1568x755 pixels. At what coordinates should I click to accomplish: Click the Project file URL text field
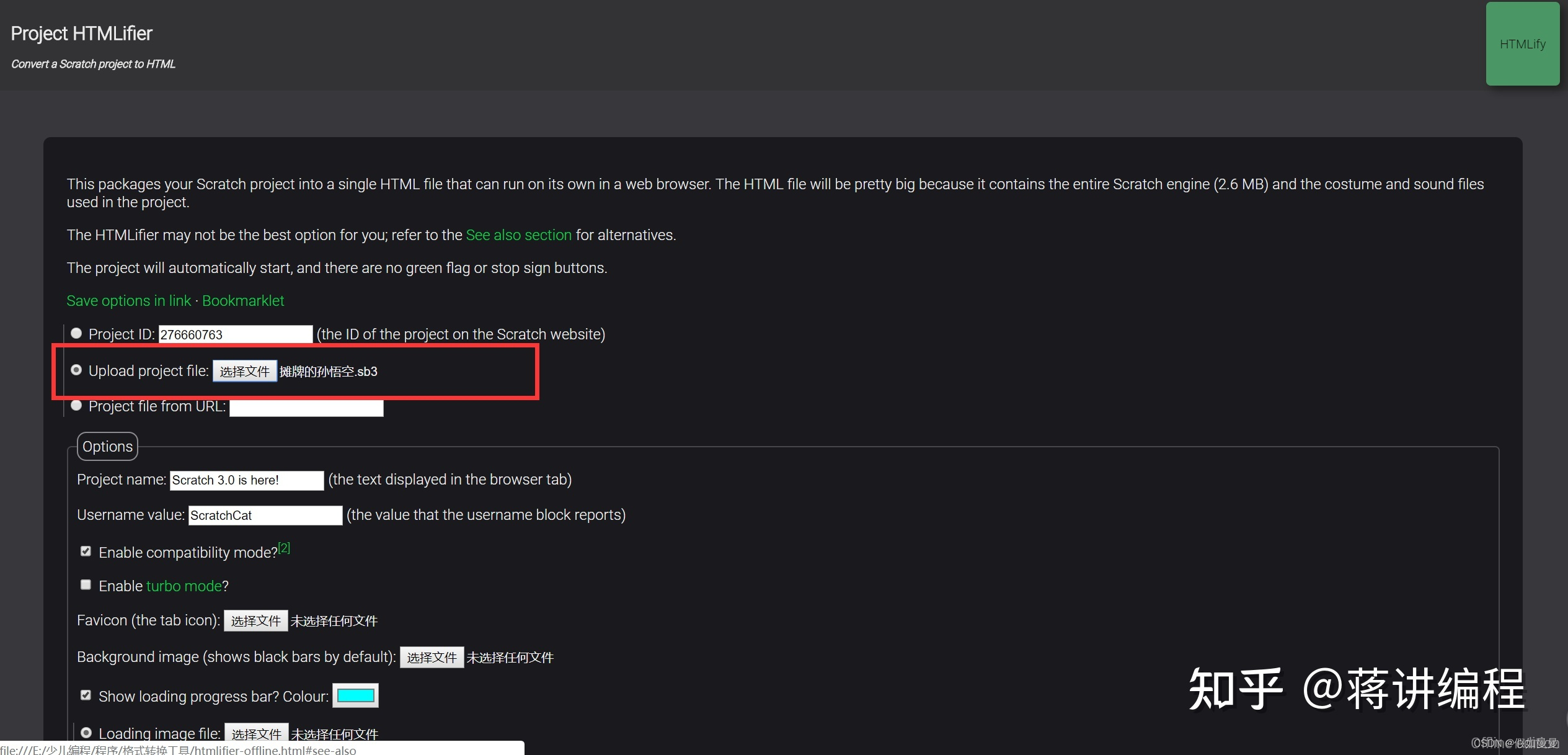point(306,408)
